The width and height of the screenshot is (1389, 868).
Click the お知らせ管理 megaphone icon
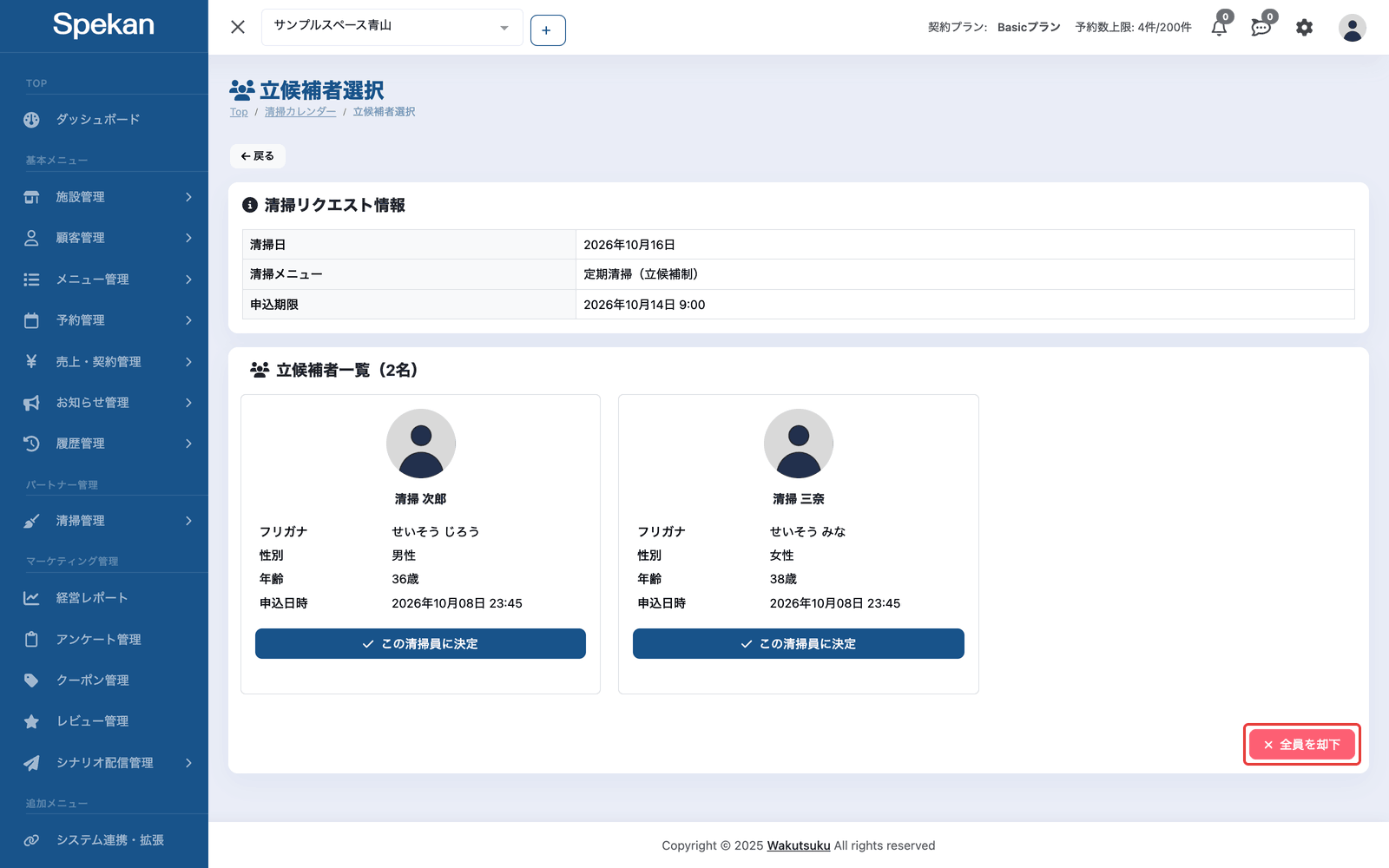point(31,403)
